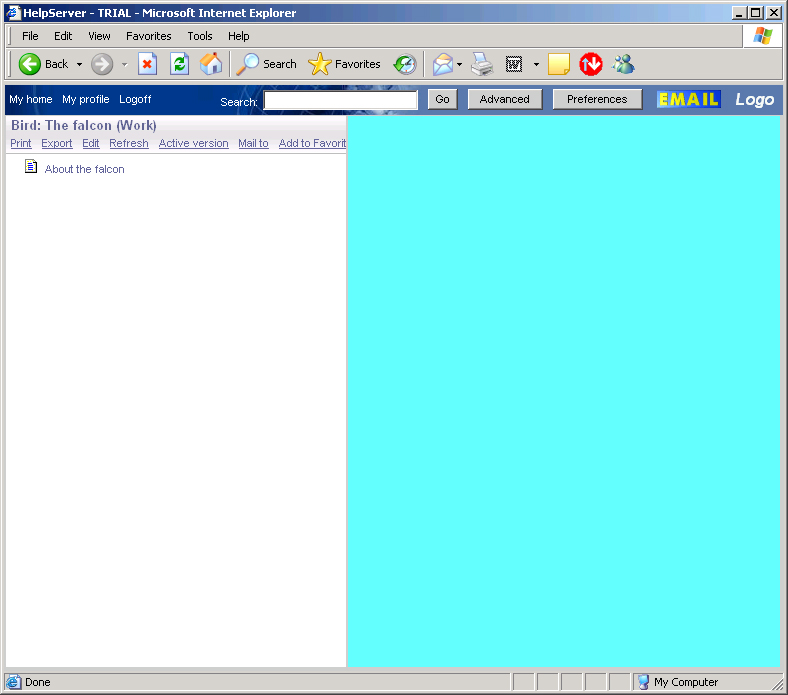Click the IE icon in title bar

click(14, 13)
